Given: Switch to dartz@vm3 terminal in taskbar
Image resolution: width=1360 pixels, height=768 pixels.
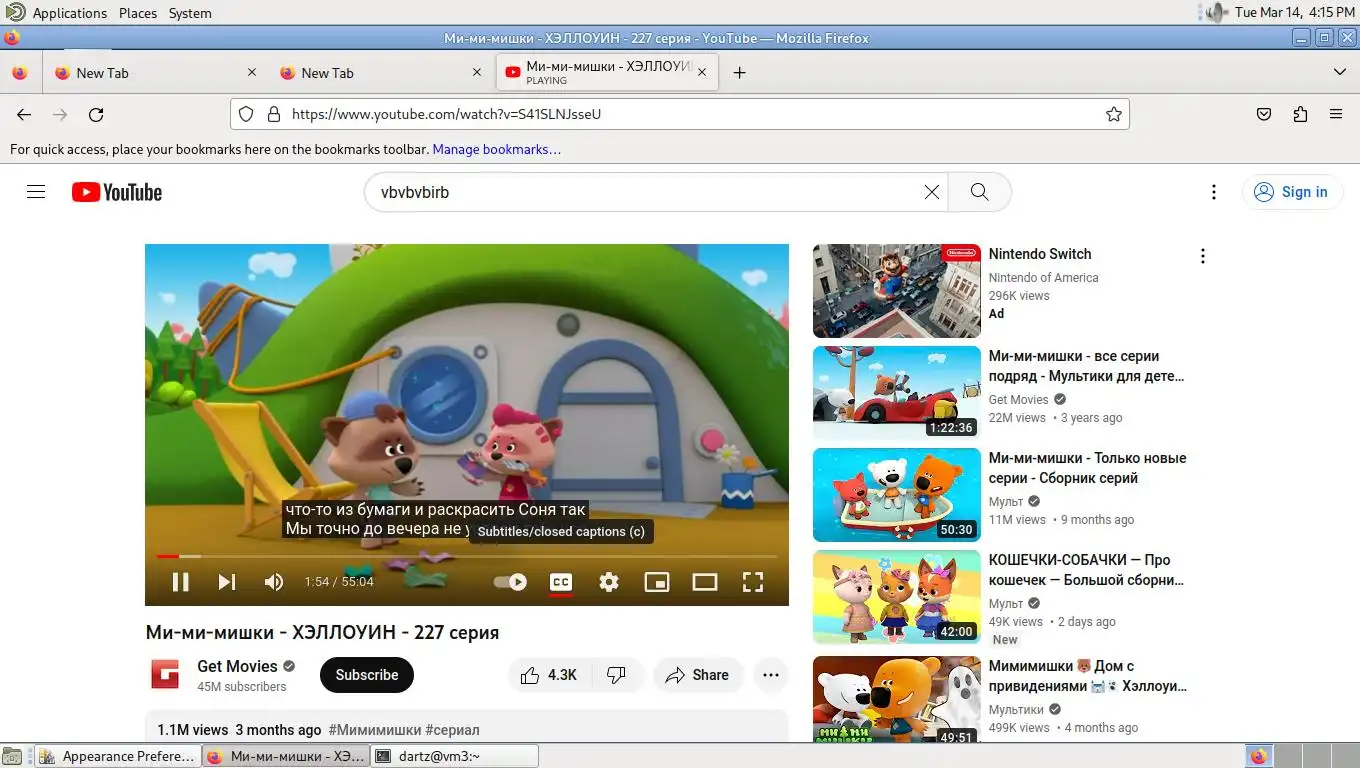Looking at the screenshot, I should [x=455, y=756].
